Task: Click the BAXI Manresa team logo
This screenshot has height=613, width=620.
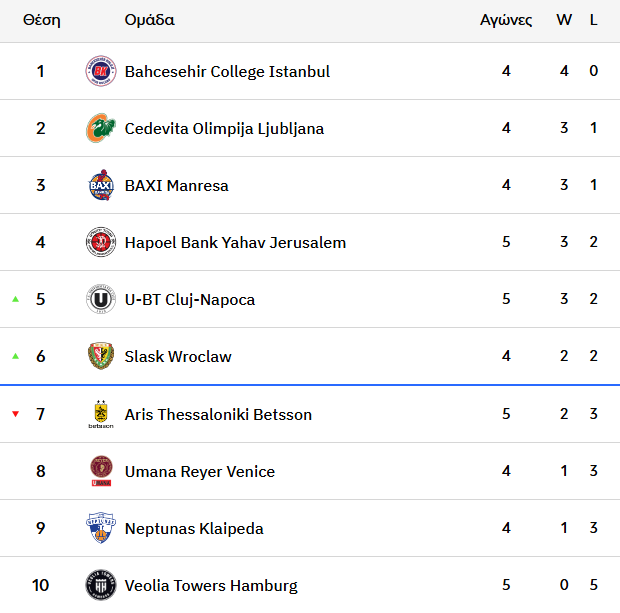Action: [101, 186]
